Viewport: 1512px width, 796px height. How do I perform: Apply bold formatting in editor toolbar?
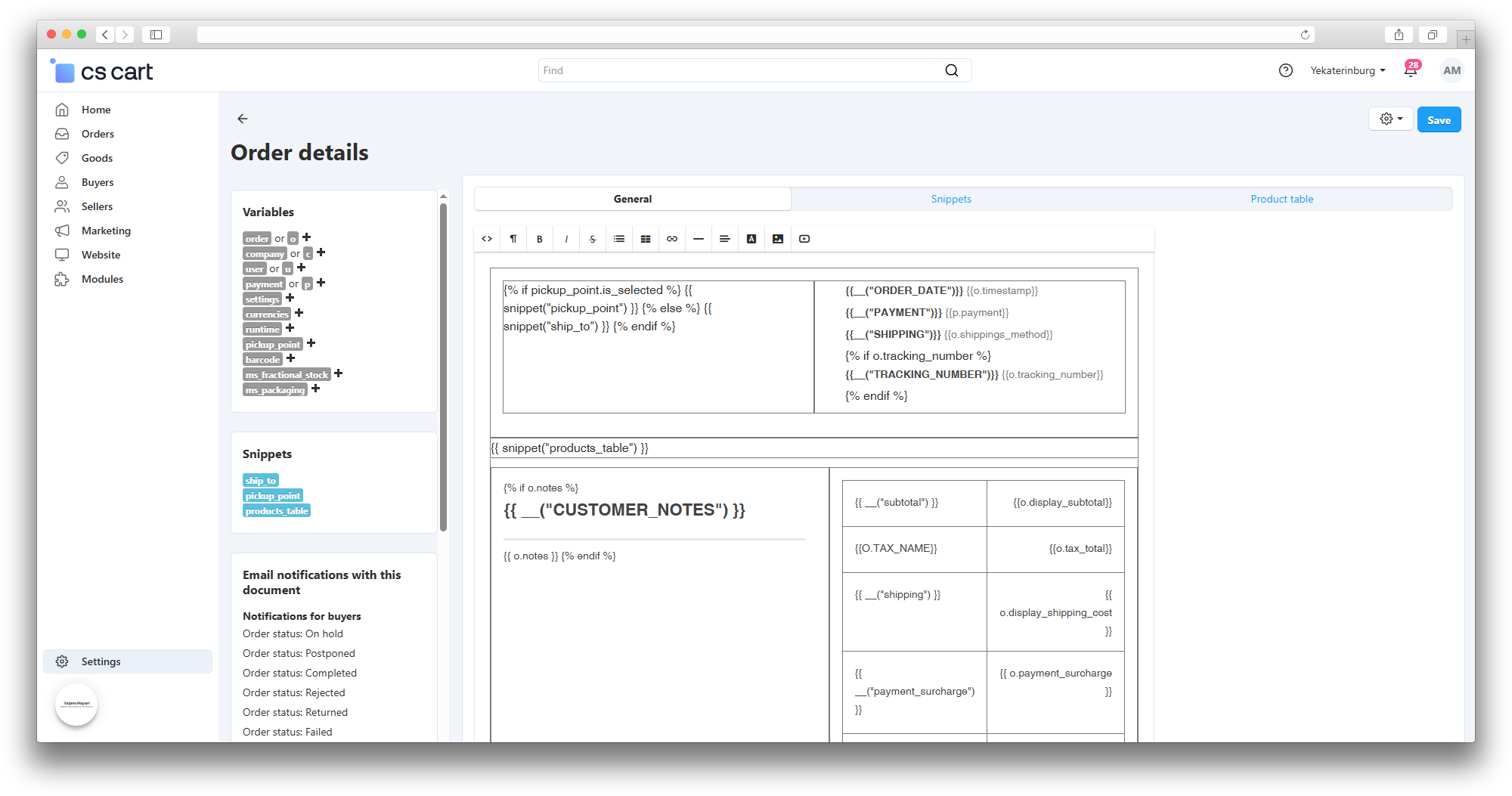pos(540,239)
